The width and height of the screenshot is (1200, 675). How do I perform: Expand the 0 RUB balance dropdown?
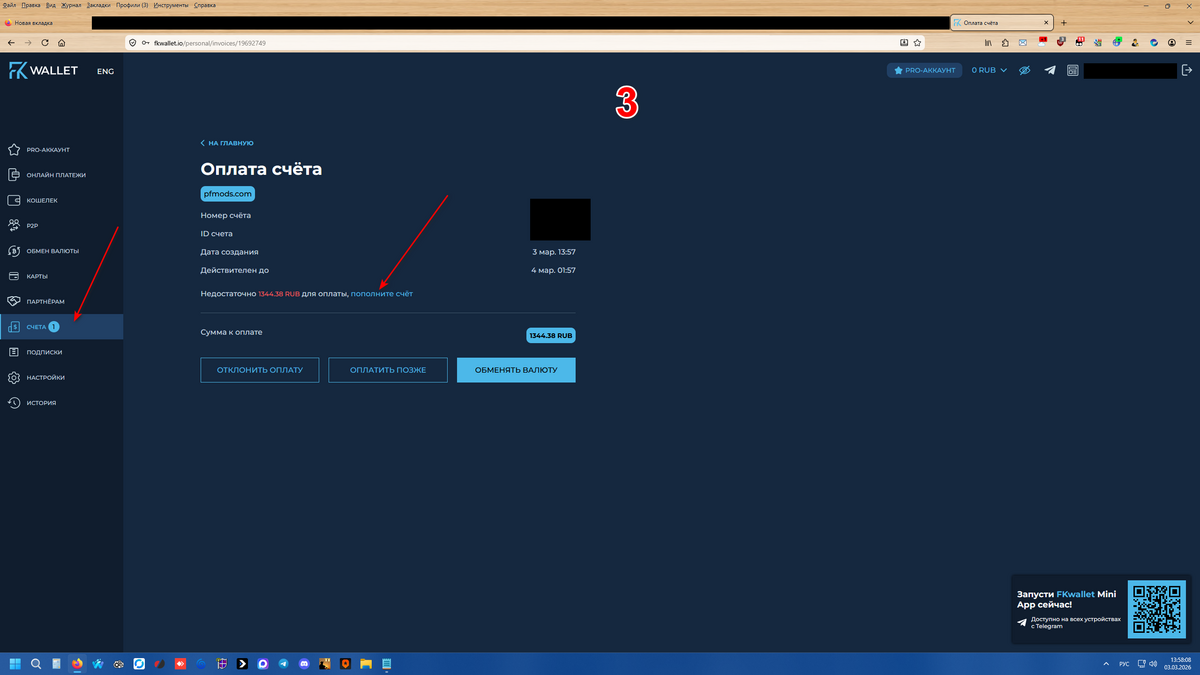pyautogui.click(x=989, y=70)
